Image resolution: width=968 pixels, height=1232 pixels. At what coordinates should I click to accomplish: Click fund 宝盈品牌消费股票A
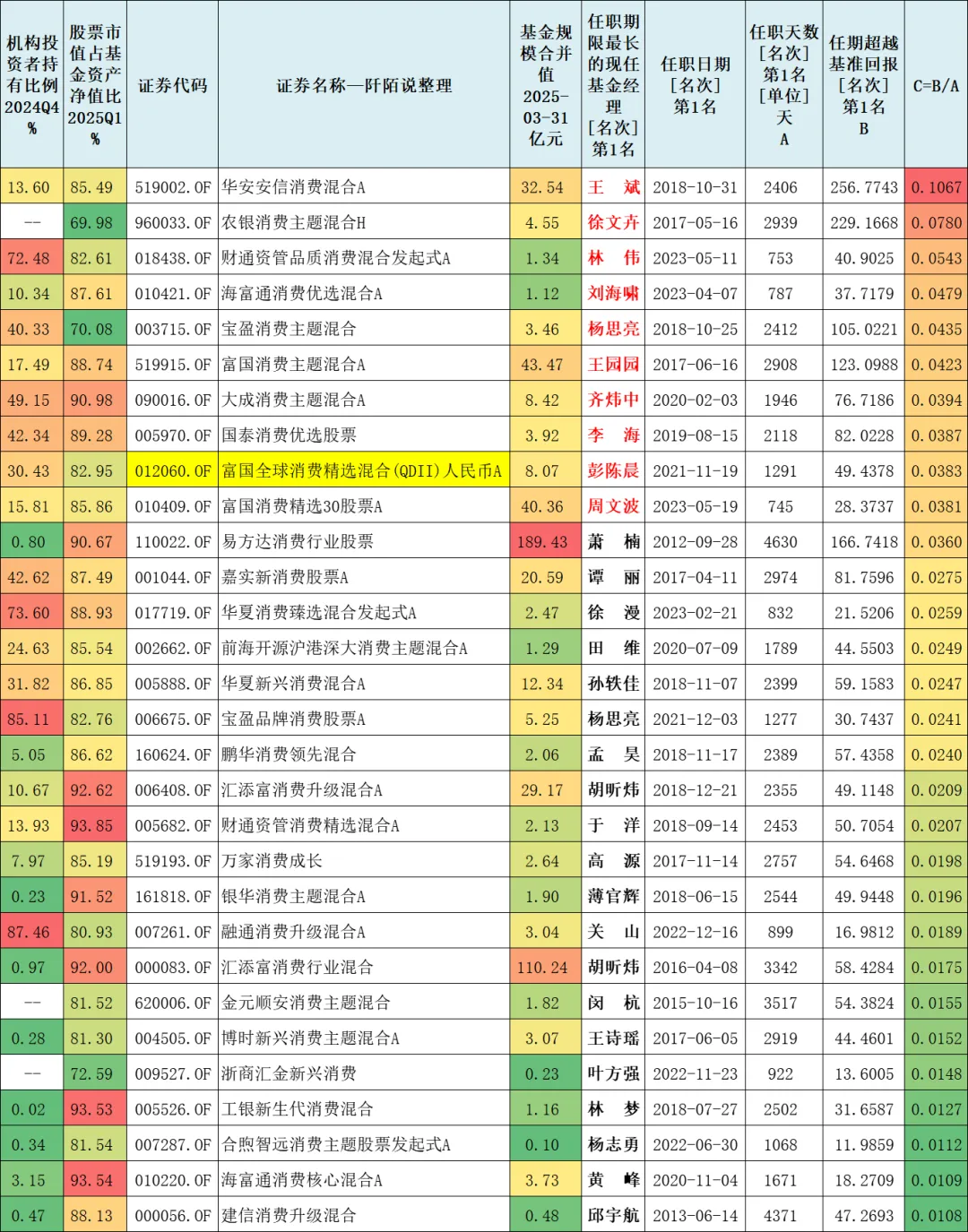(x=294, y=719)
